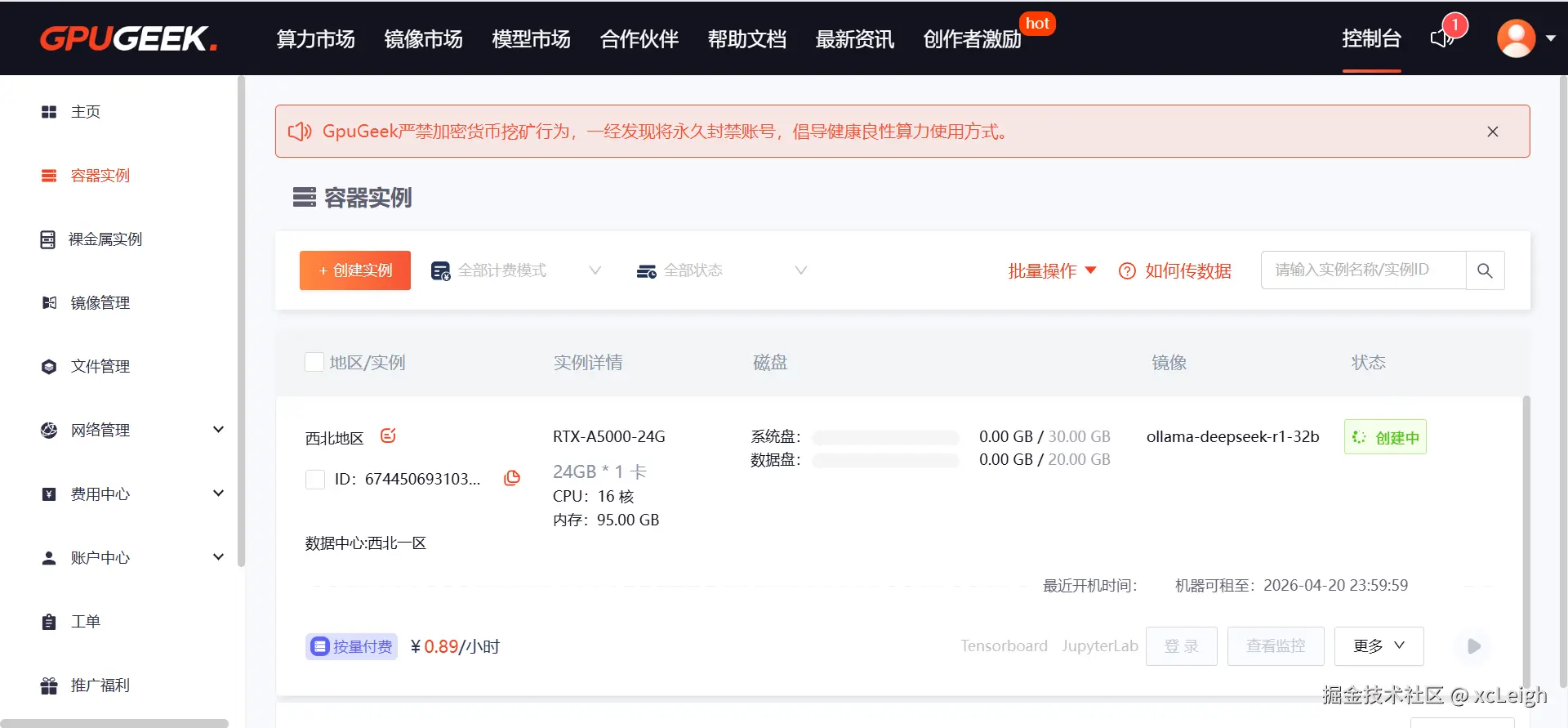
Task: Expand the dropdown arrow beside avatar
Action: coord(1551,38)
